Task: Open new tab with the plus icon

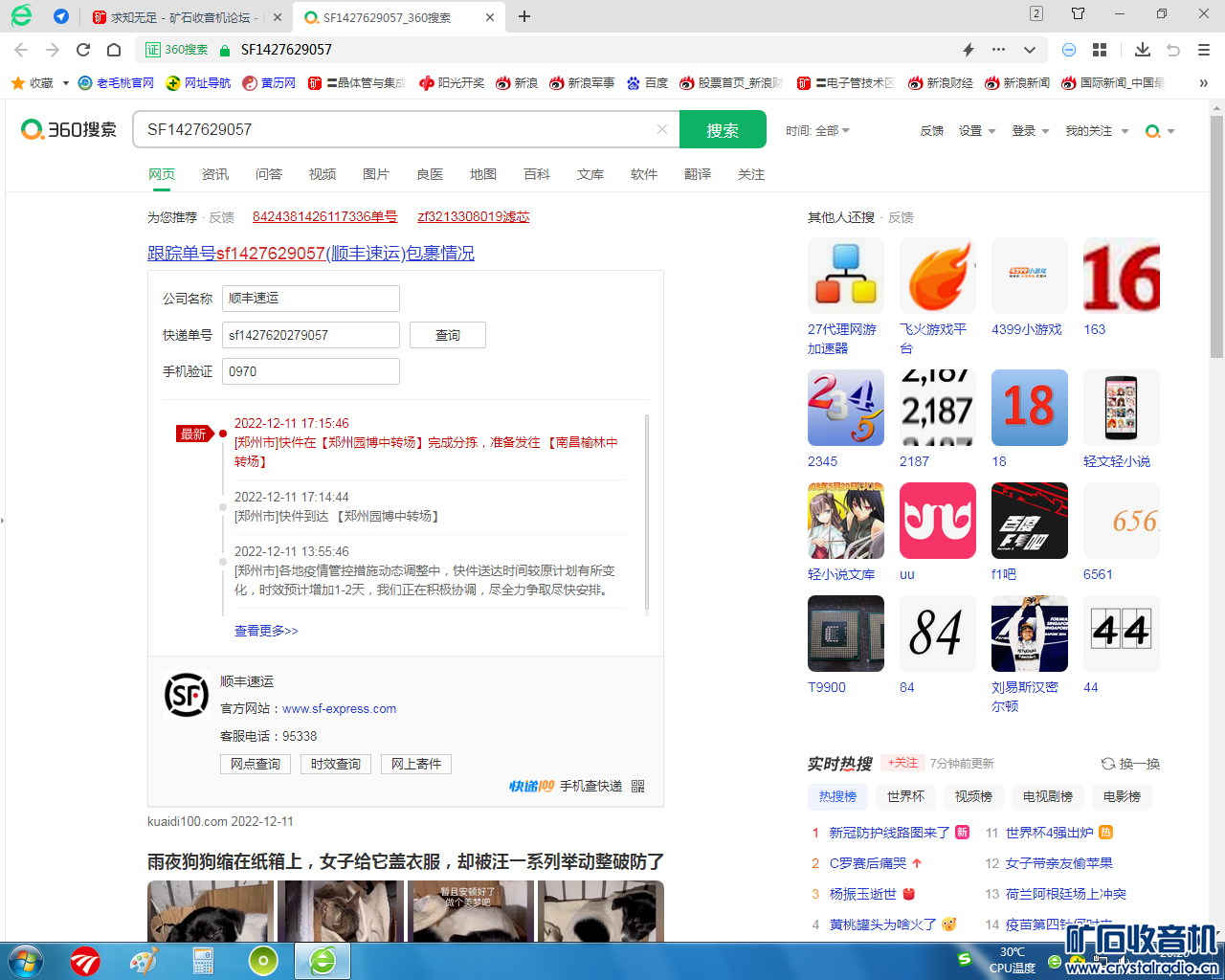Action: click(524, 16)
